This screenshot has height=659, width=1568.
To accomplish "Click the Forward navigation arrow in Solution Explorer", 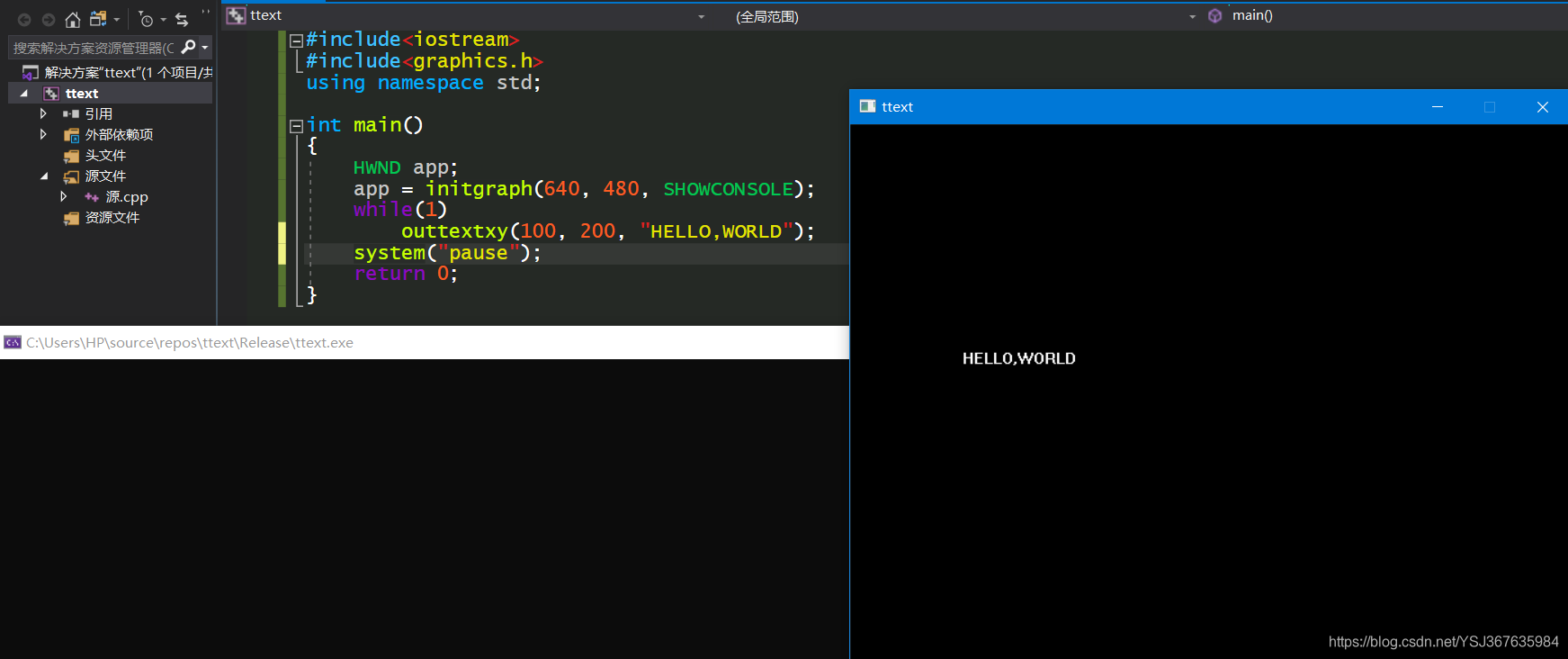I will (x=49, y=20).
